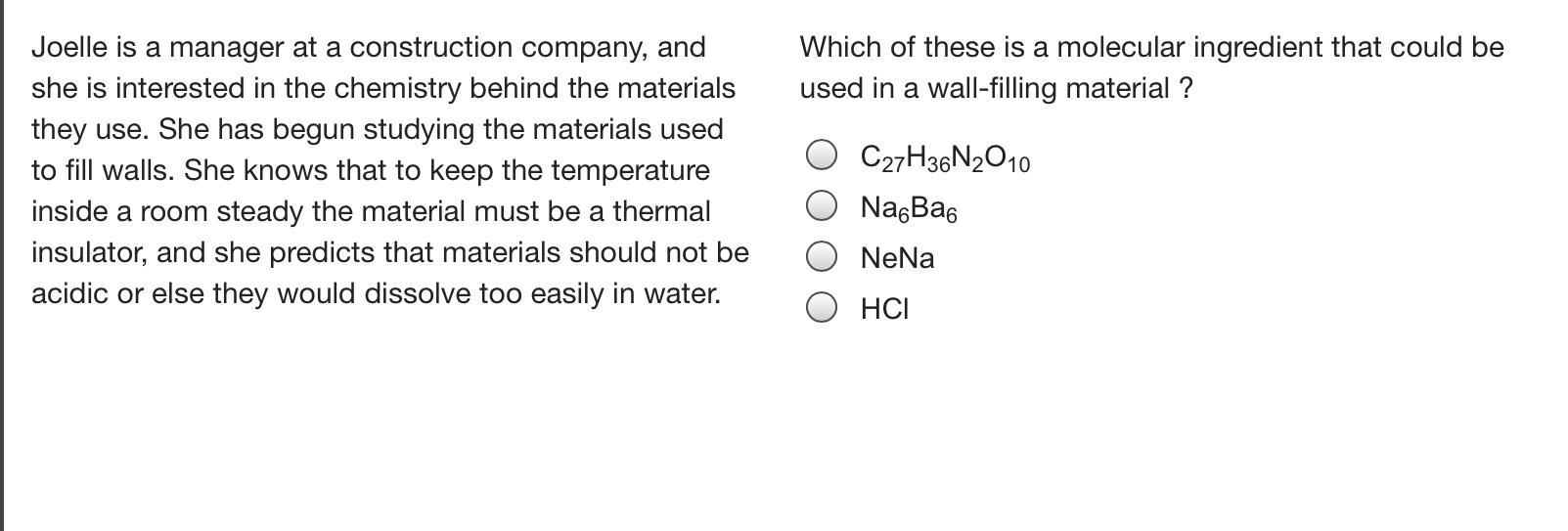Click the NeNa answer label
The image size is (1568, 531).
(897, 258)
